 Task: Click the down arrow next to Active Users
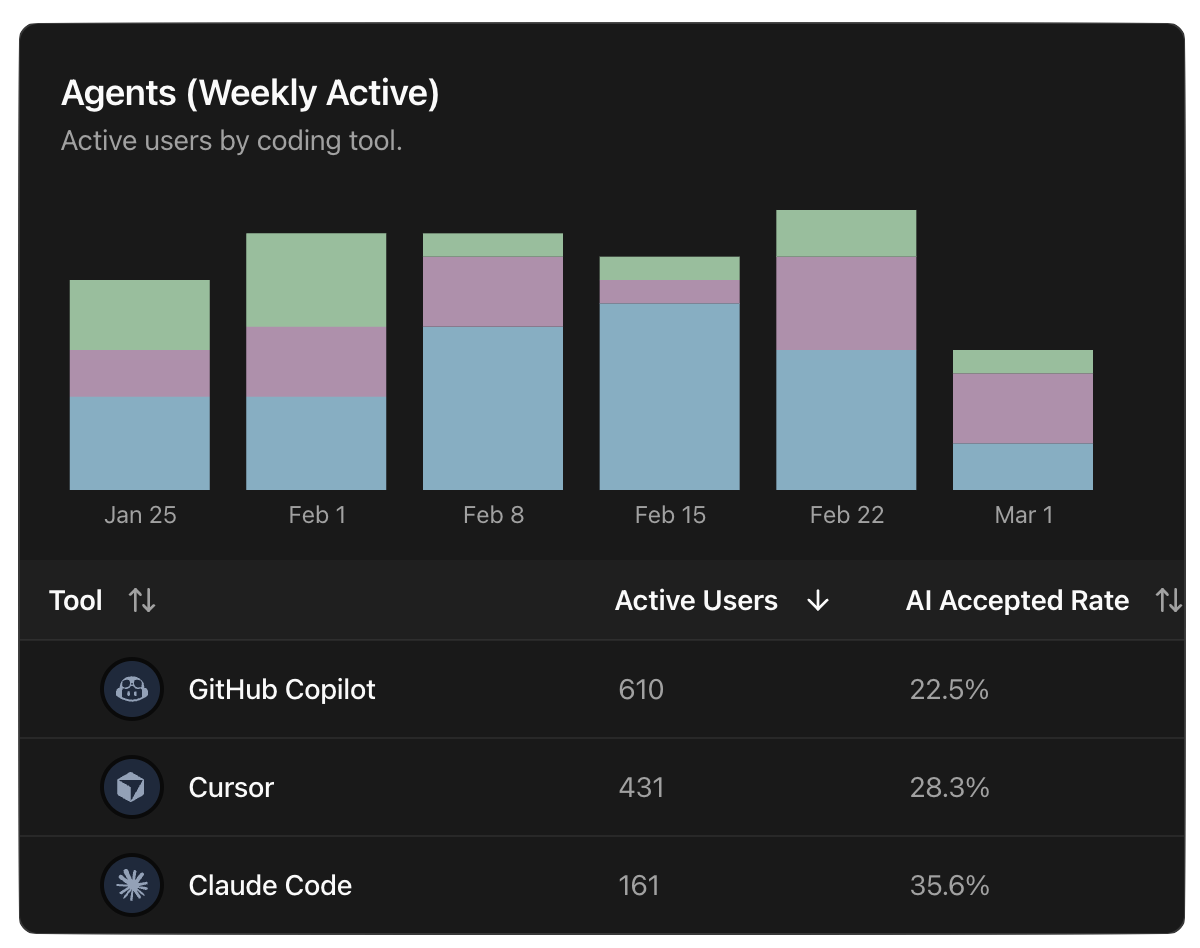click(x=818, y=601)
